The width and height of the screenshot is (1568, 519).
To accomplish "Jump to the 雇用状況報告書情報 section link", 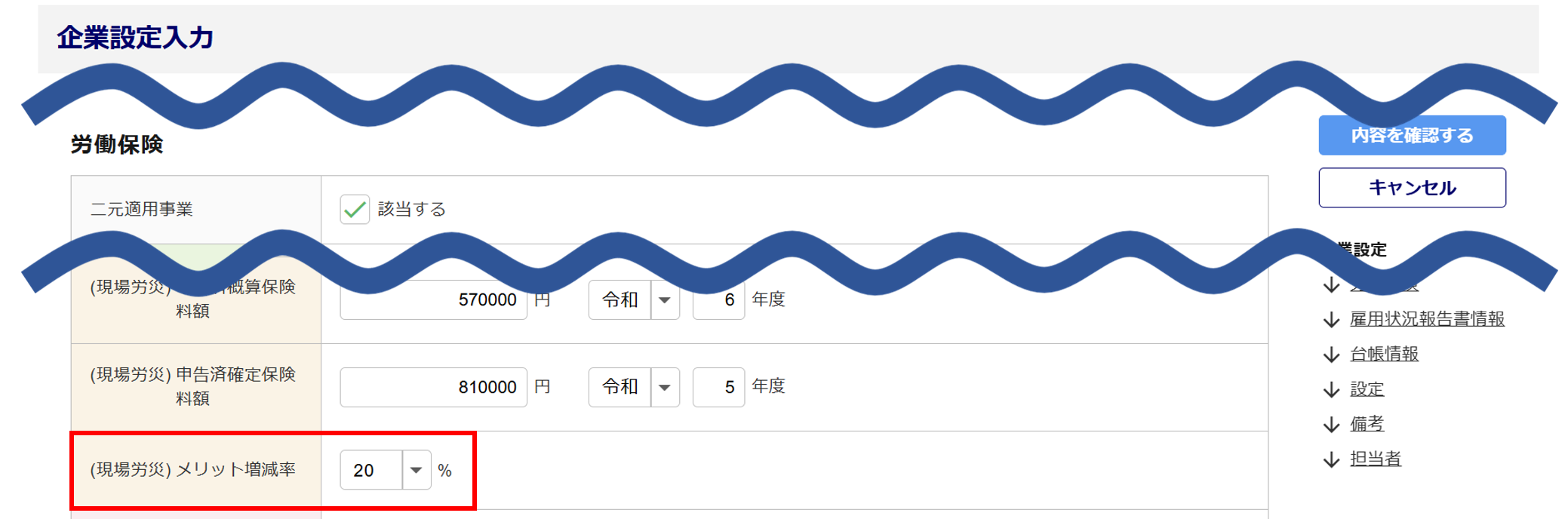I will 1427,319.
